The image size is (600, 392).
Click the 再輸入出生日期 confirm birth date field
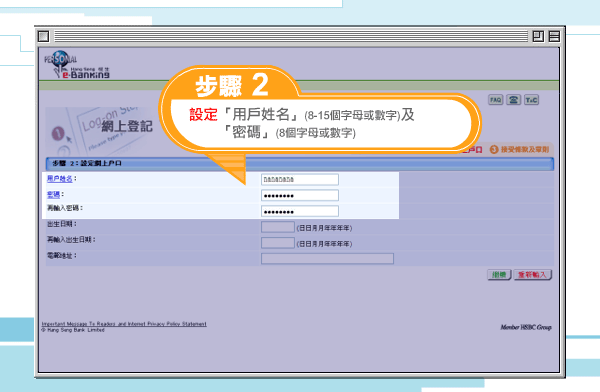coord(278,243)
